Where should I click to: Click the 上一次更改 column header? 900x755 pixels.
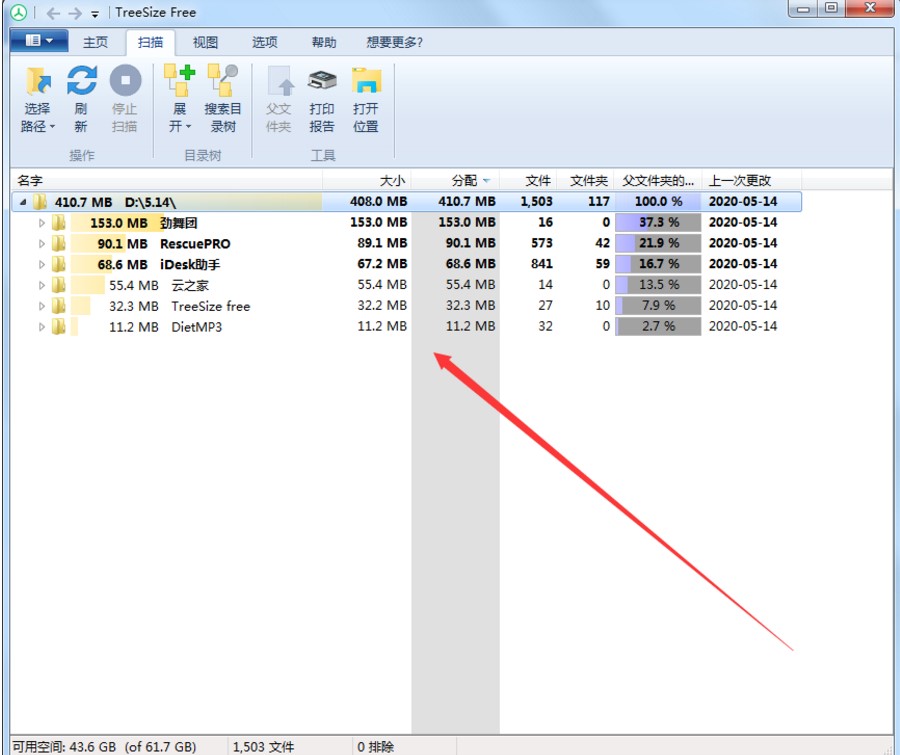(740, 181)
